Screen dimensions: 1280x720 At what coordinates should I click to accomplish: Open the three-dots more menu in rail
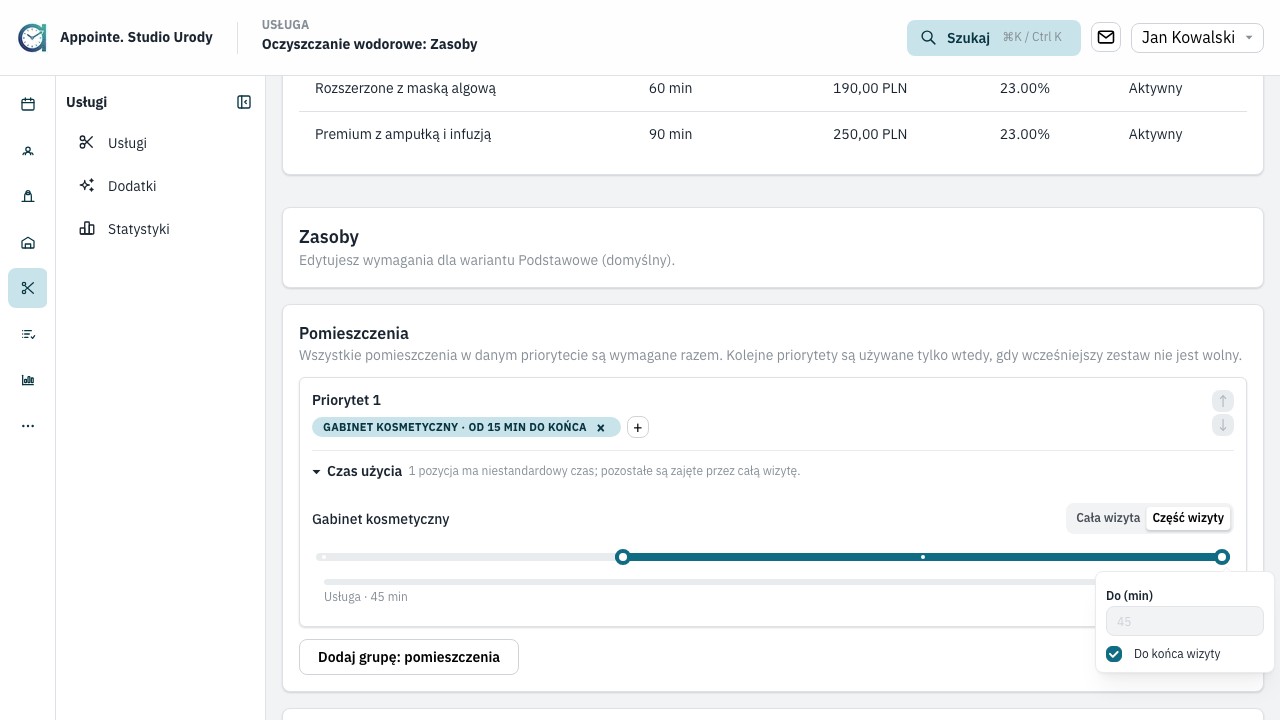point(28,426)
